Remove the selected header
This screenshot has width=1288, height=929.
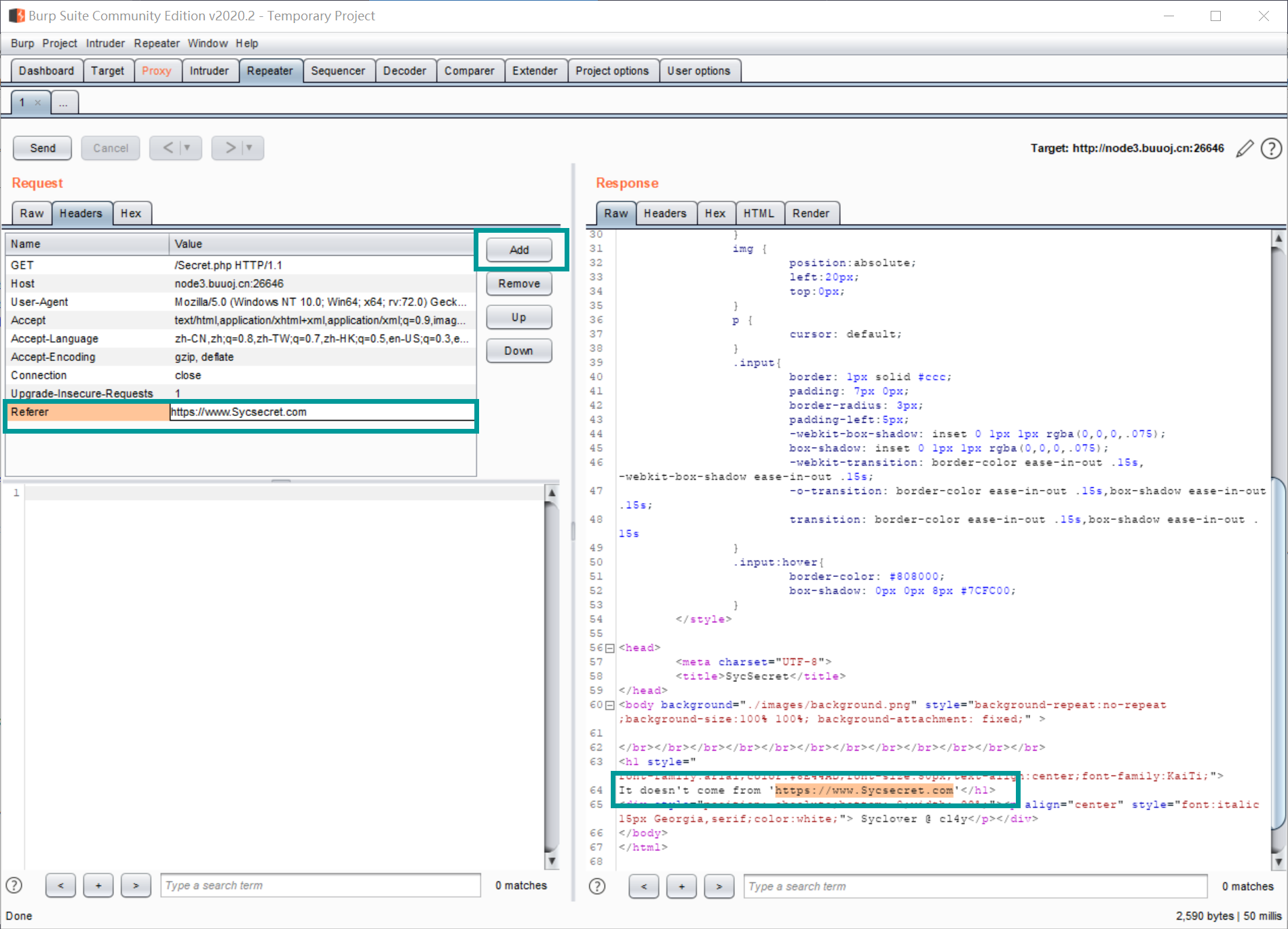(x=518, y=284)
